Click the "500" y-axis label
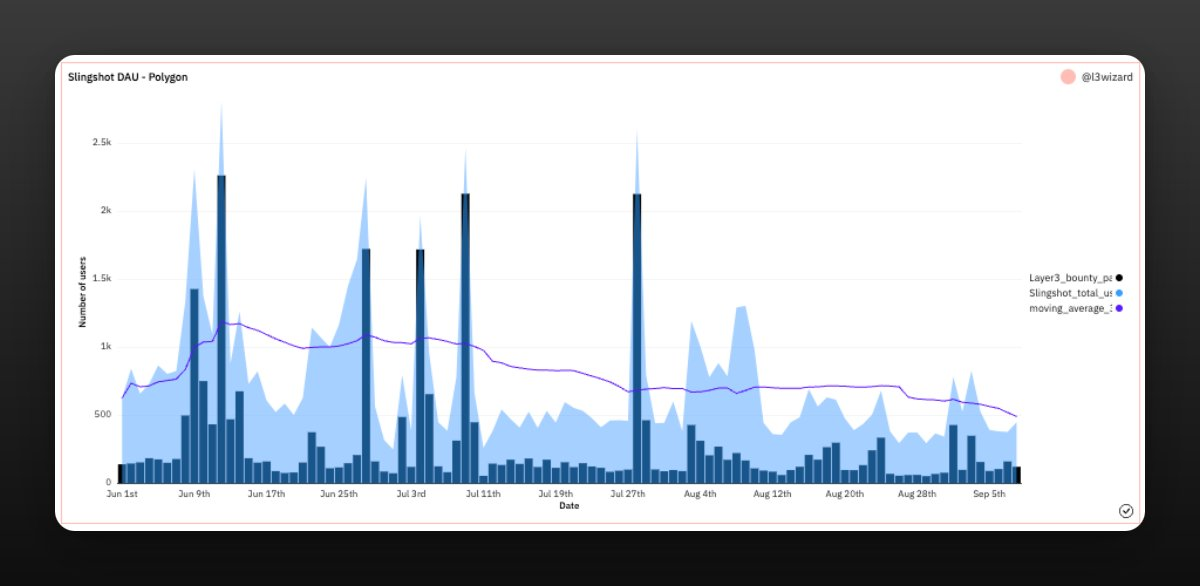 click(x=103, y=415)
